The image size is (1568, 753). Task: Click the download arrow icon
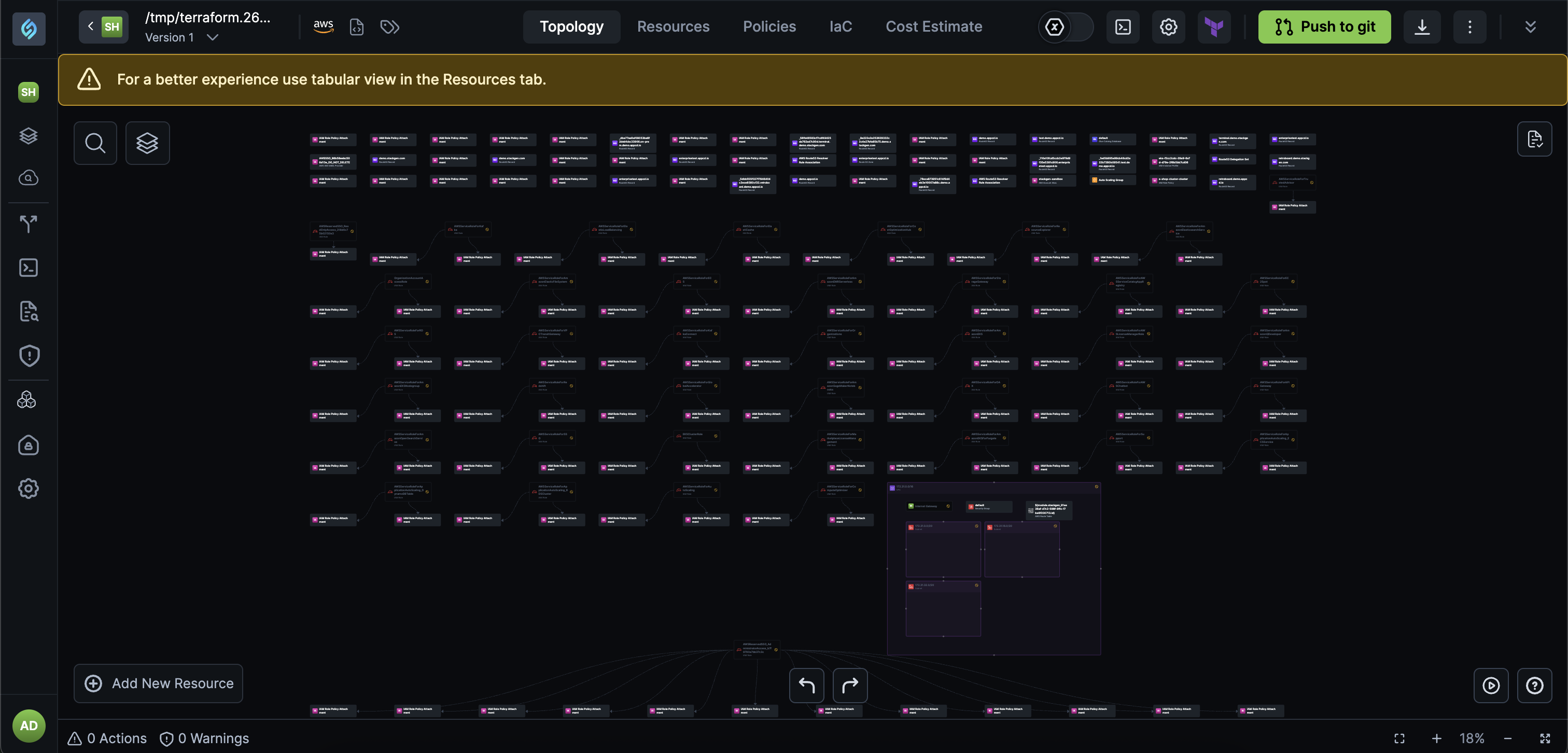1421,27
